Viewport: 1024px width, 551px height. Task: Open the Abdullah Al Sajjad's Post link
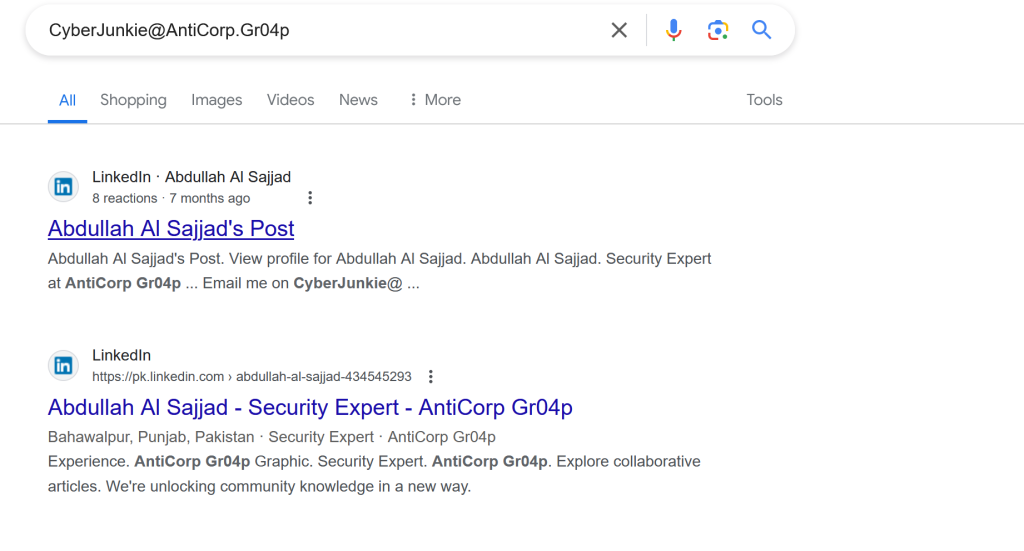(x=171, y=228)
